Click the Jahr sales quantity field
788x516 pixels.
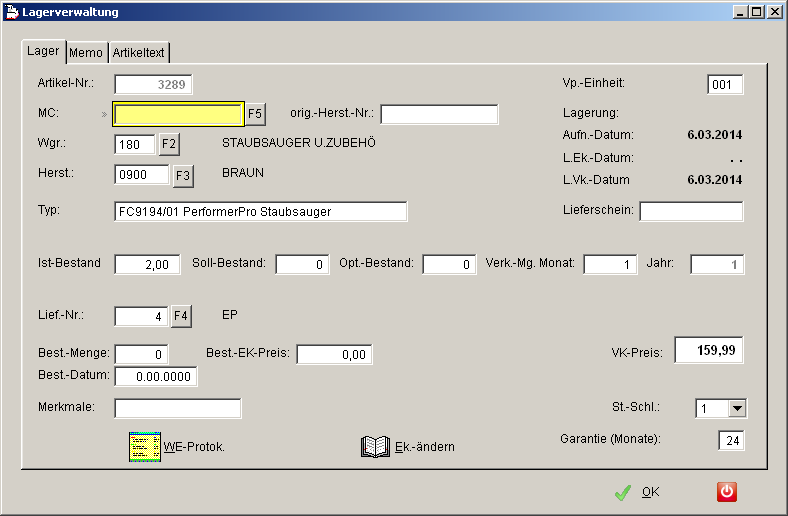point(717,264)
